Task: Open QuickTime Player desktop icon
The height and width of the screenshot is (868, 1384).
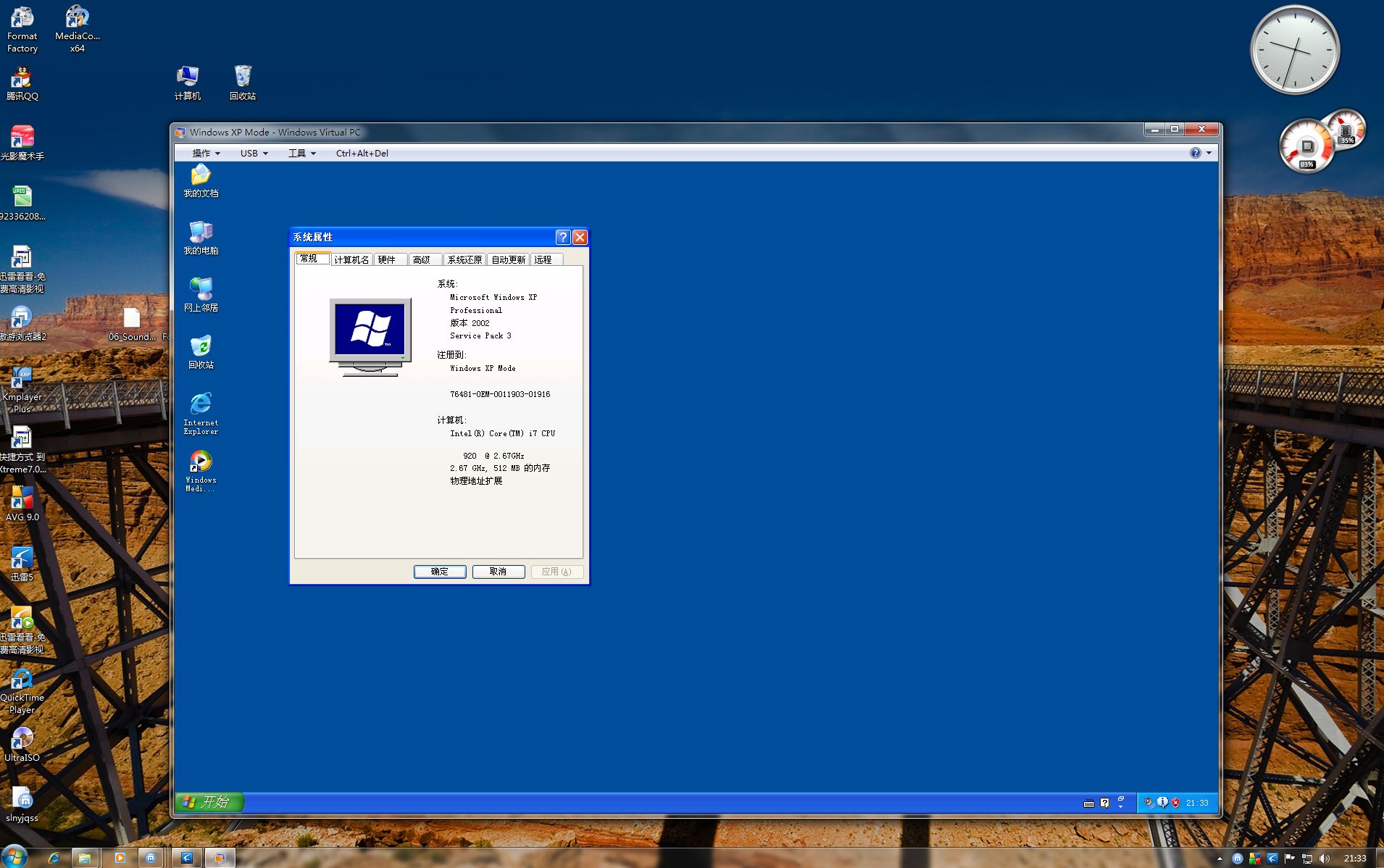Action: pos(22,691)
